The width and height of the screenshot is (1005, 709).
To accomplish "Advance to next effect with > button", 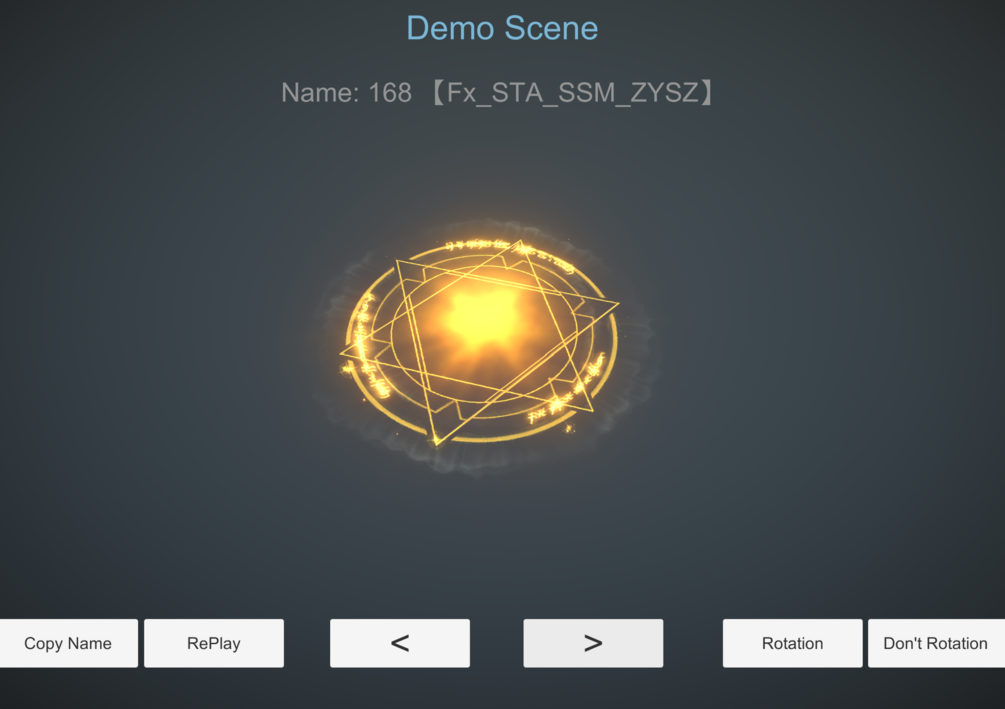I will 593,643.
